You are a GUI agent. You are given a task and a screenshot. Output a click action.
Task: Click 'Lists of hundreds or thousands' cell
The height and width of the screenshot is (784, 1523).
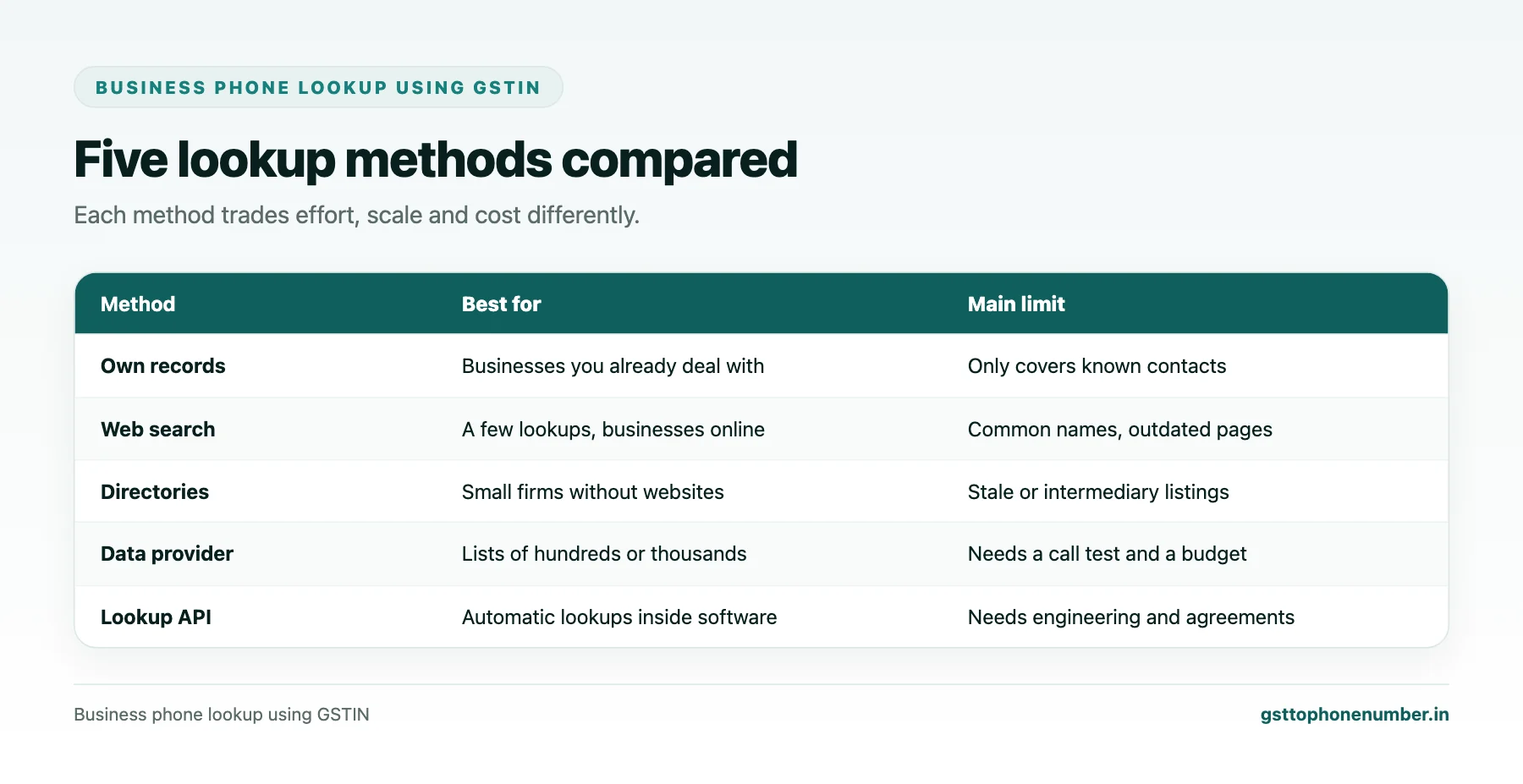click(604, 553)
